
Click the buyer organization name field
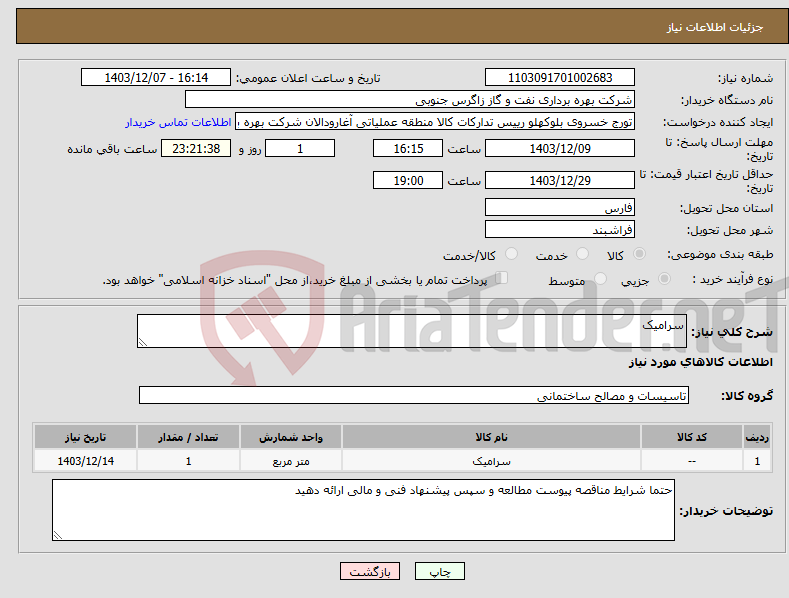(x=410, y=100)
